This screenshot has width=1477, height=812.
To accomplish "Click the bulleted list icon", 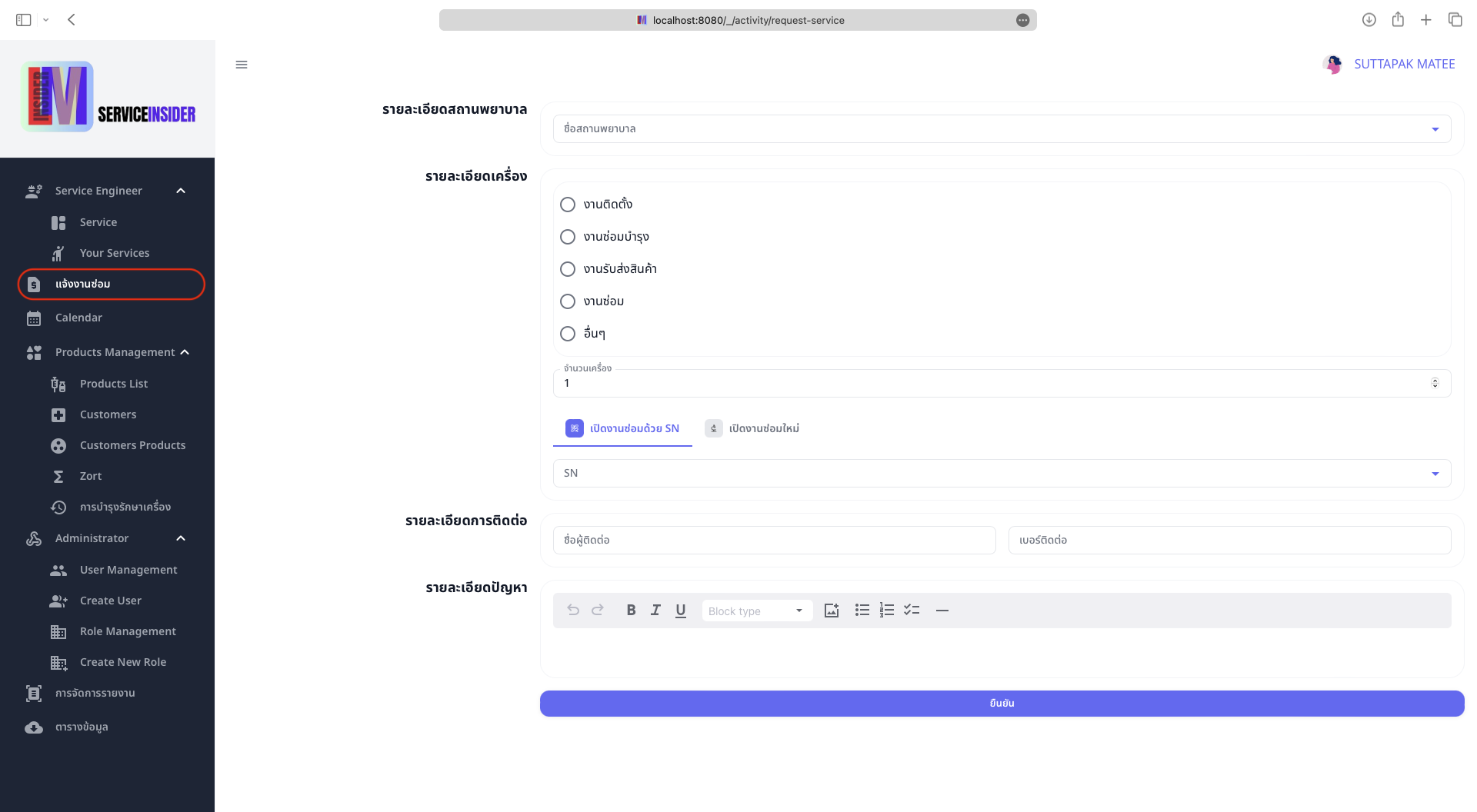I will (862, 610).
